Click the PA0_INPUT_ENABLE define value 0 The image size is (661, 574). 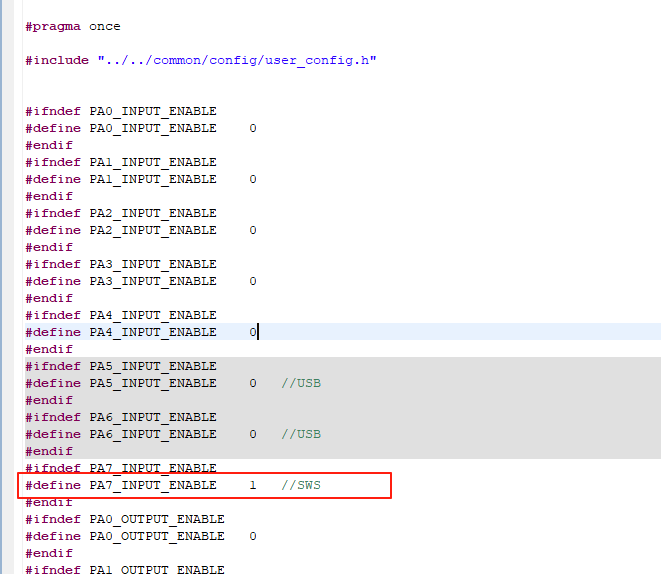253,128
